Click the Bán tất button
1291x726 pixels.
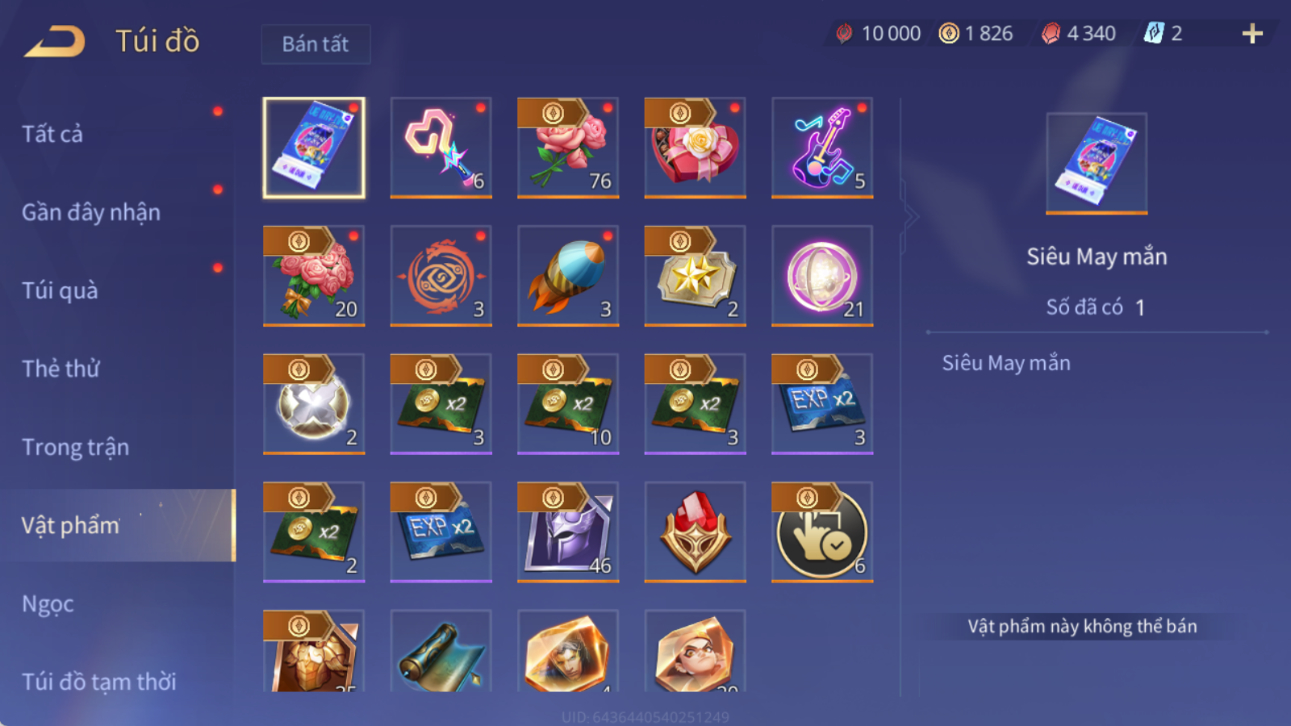(x=315, y=44)
